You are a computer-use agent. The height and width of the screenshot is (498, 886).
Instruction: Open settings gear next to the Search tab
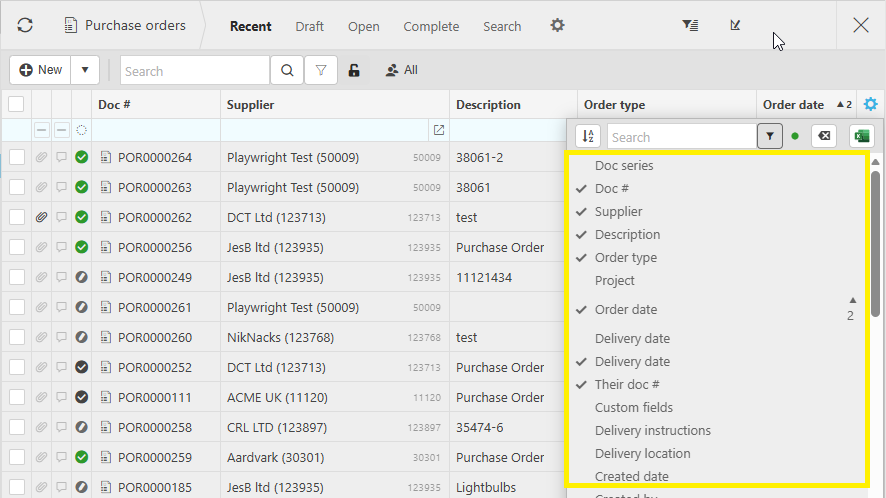558,26
